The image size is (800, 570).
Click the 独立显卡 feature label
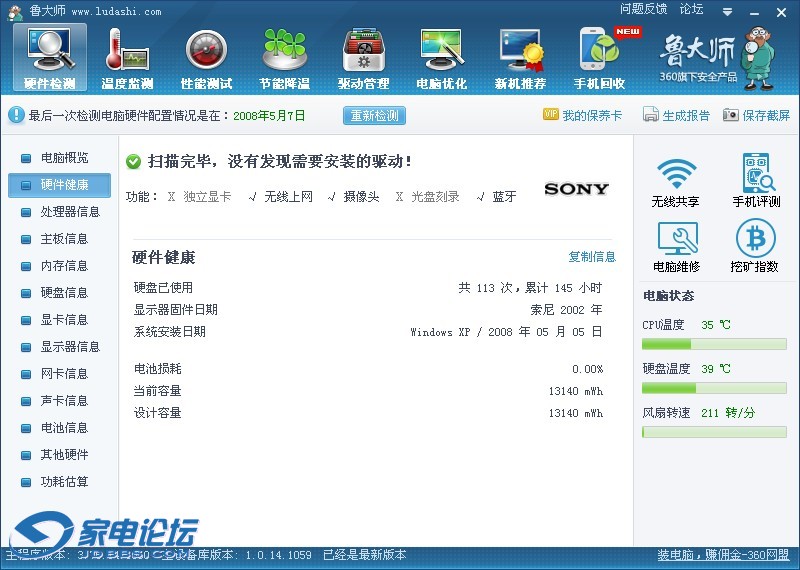[207, 197]
